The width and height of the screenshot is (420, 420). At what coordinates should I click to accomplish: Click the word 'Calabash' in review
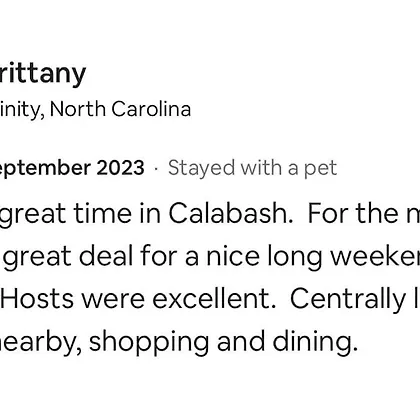[231, 213]
